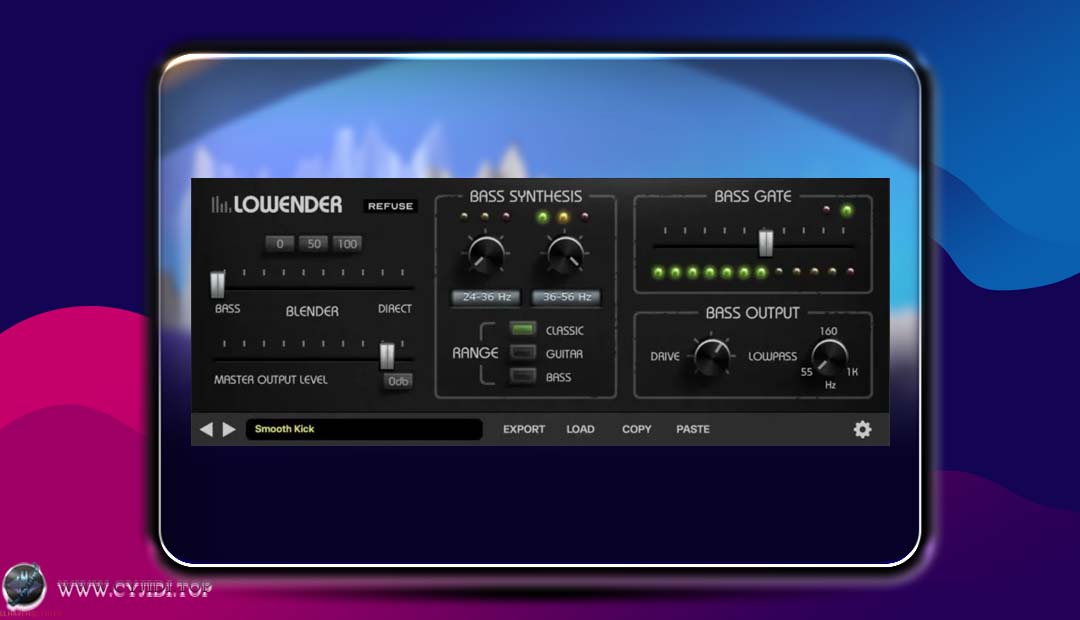Click the Copy preset option
Viewport: 1080px width, 620px height.
636,429
